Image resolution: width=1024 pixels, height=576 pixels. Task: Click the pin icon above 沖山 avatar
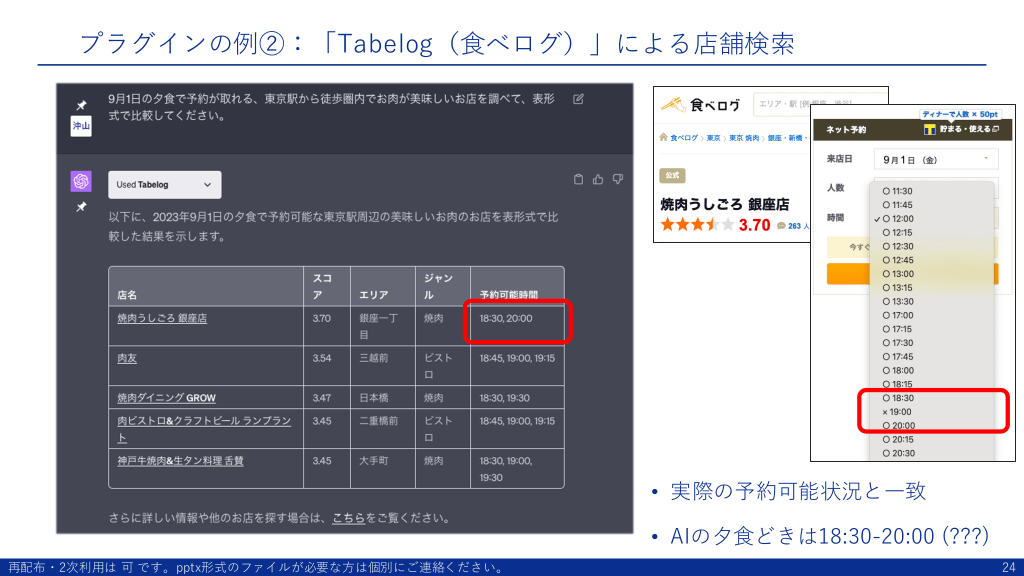pos(81,104)
